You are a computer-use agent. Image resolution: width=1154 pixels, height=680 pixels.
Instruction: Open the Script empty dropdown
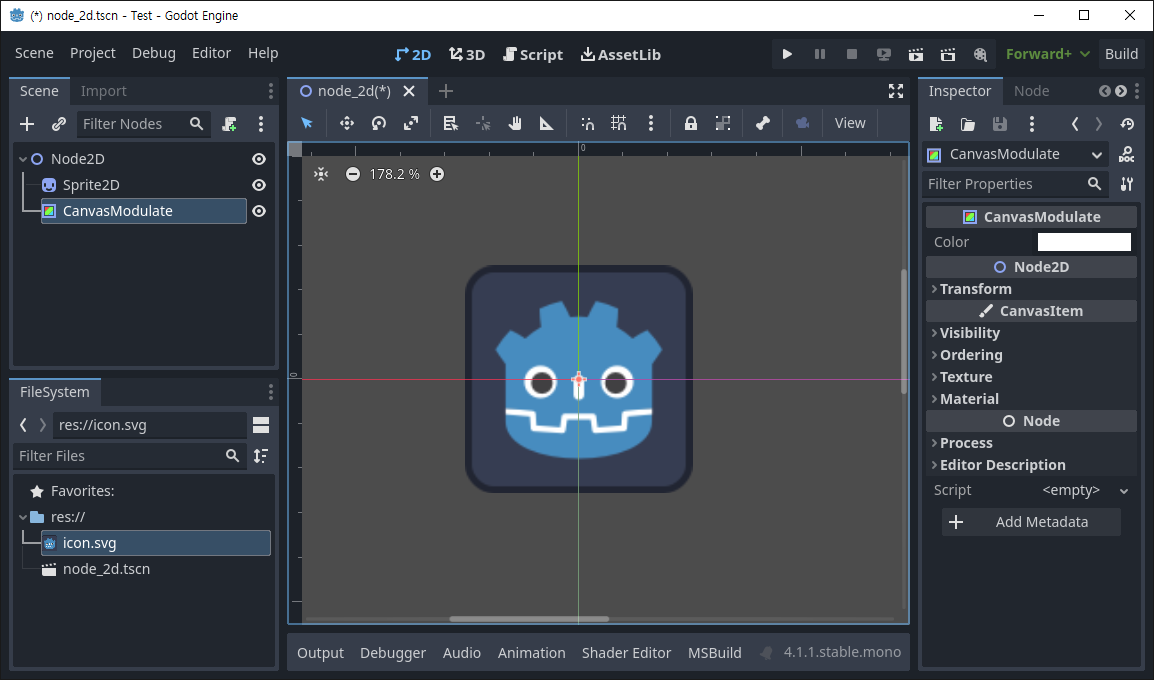coord(1085,490)
